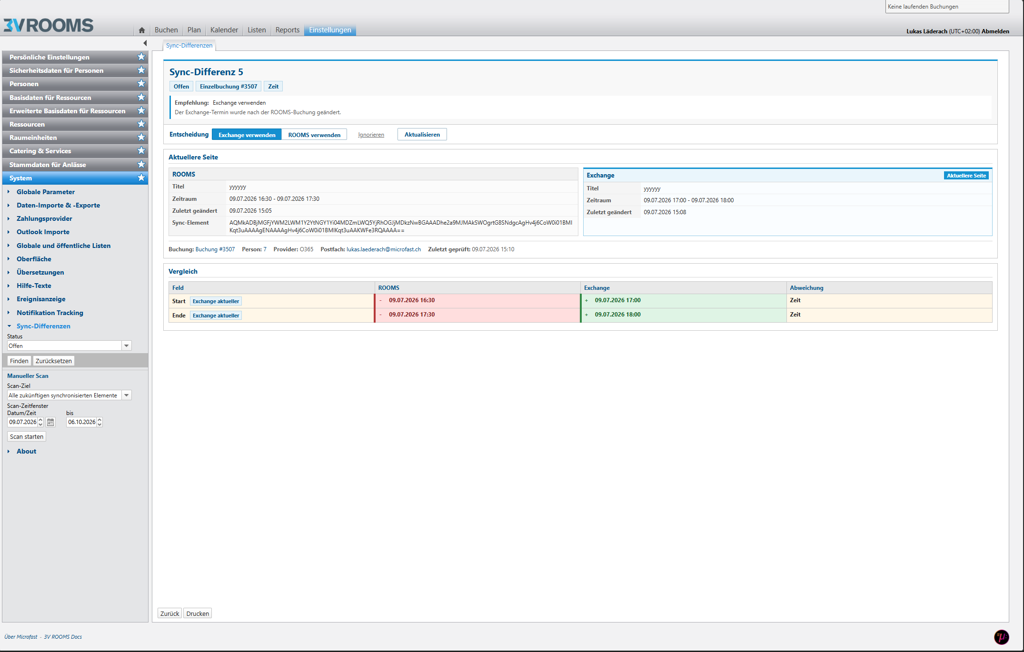The height and width of the screenshot is (652, 1024).
Task: Open the lukas.laederach@microfast.ch mailbox link
Action: 383,250
